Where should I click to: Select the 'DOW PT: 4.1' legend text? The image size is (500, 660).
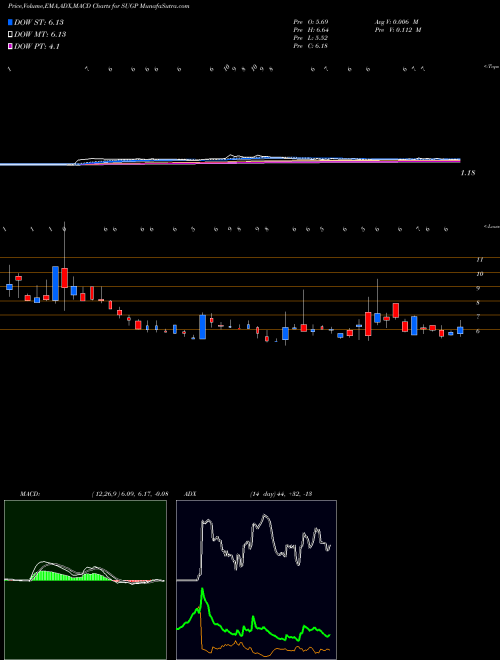pyautogui.click(x=37, y=46)
